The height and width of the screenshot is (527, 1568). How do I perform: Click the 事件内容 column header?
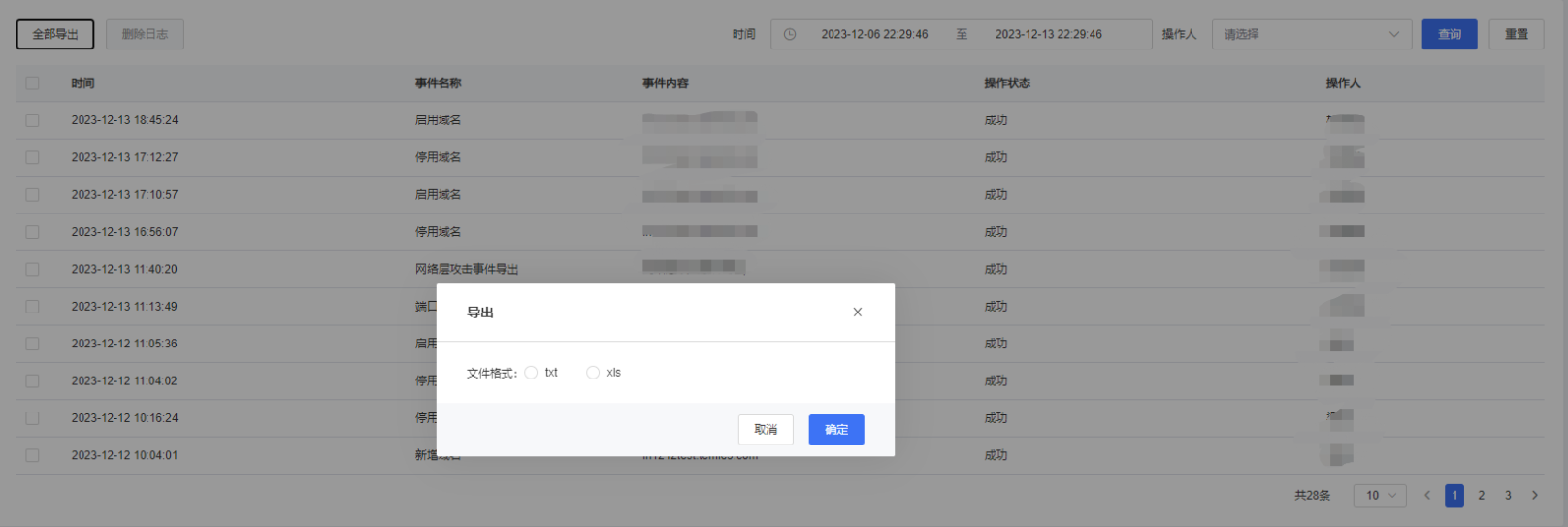666,83
